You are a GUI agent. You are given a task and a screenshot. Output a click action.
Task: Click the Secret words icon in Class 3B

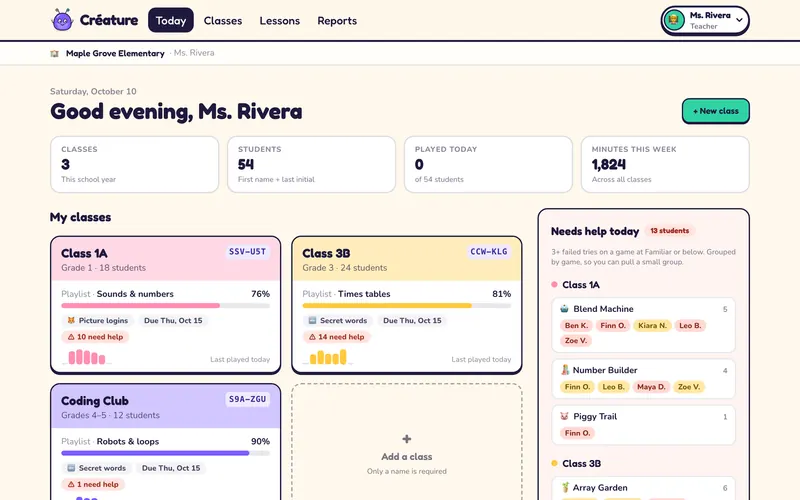312,320
